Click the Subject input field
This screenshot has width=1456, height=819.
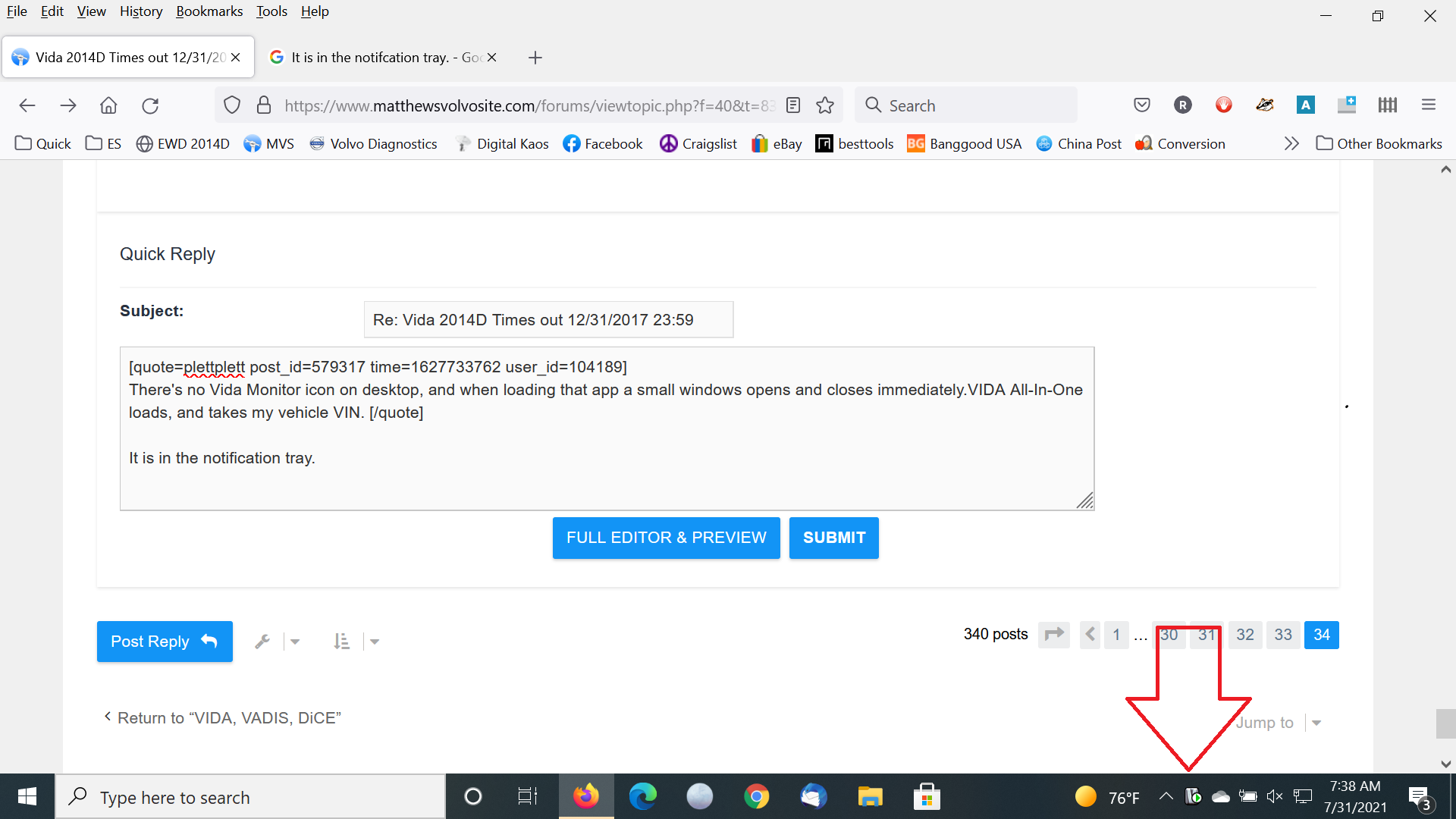(548, 320)
